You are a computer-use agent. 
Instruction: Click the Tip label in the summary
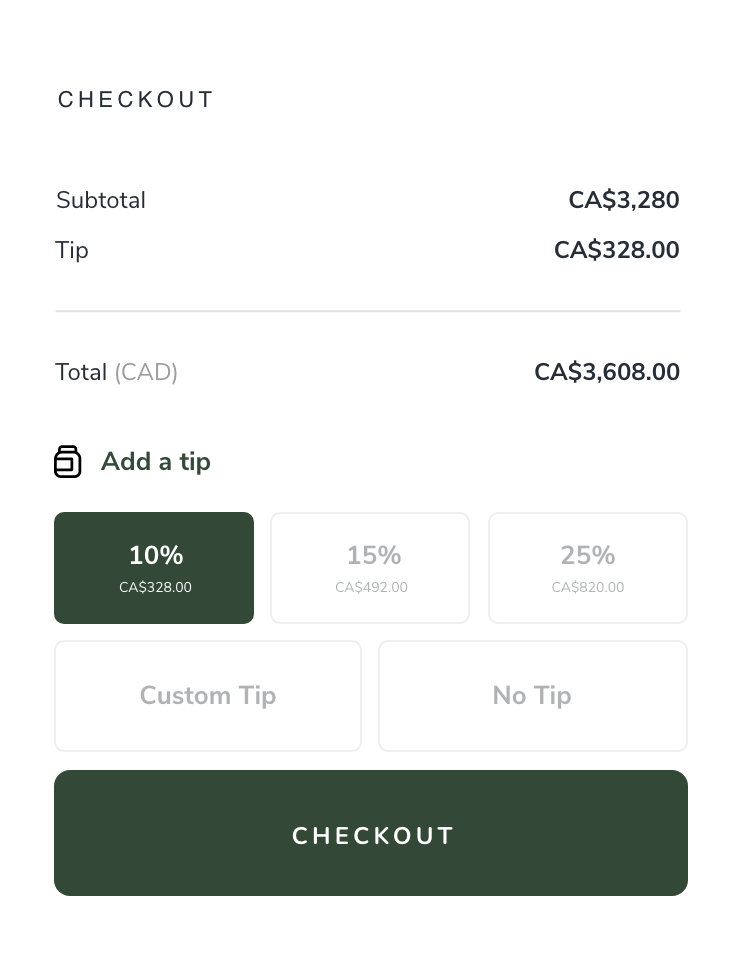[x=72, y=250]
